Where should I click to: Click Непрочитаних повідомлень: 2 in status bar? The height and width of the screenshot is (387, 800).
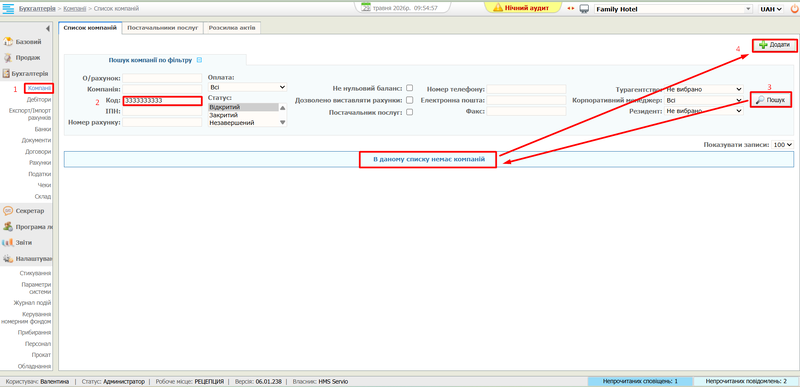(746, 381)
